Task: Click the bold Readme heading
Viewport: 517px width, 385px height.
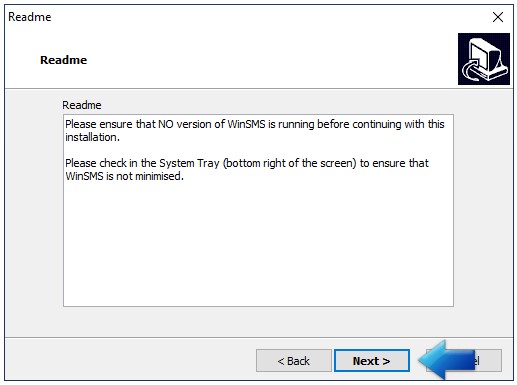Action: 63,60
